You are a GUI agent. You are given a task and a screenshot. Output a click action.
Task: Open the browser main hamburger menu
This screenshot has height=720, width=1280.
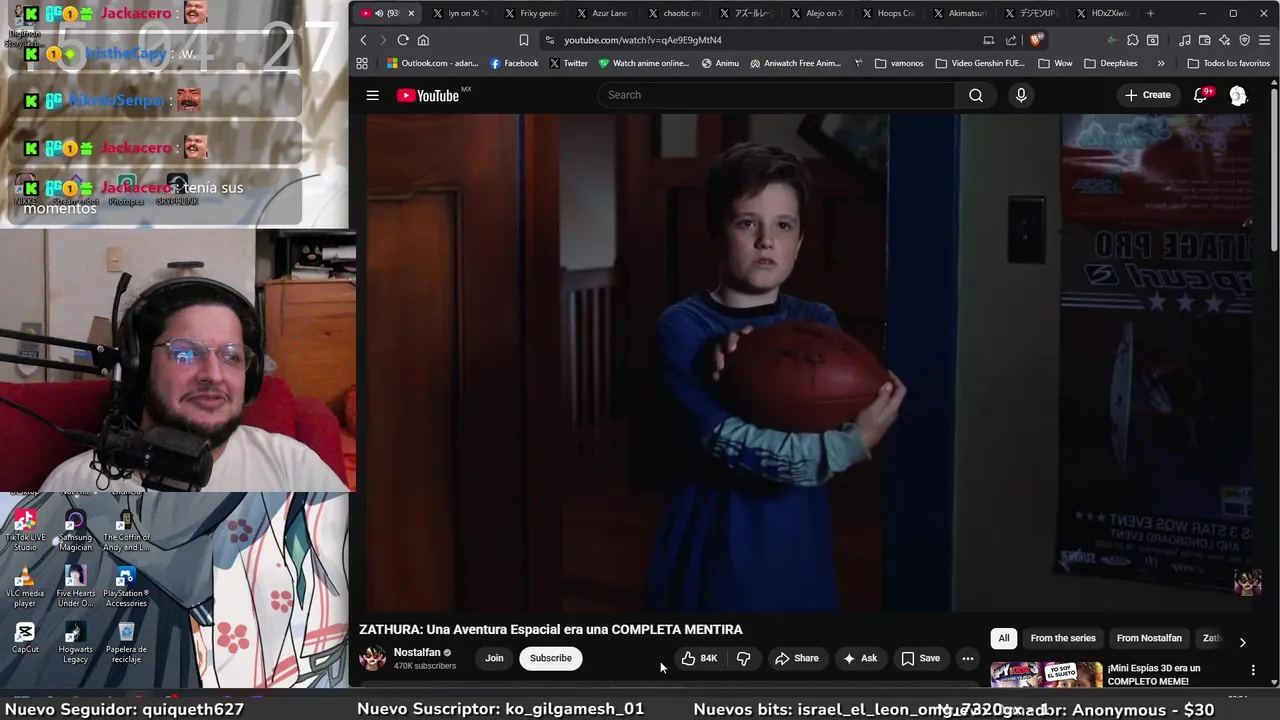1265,40
